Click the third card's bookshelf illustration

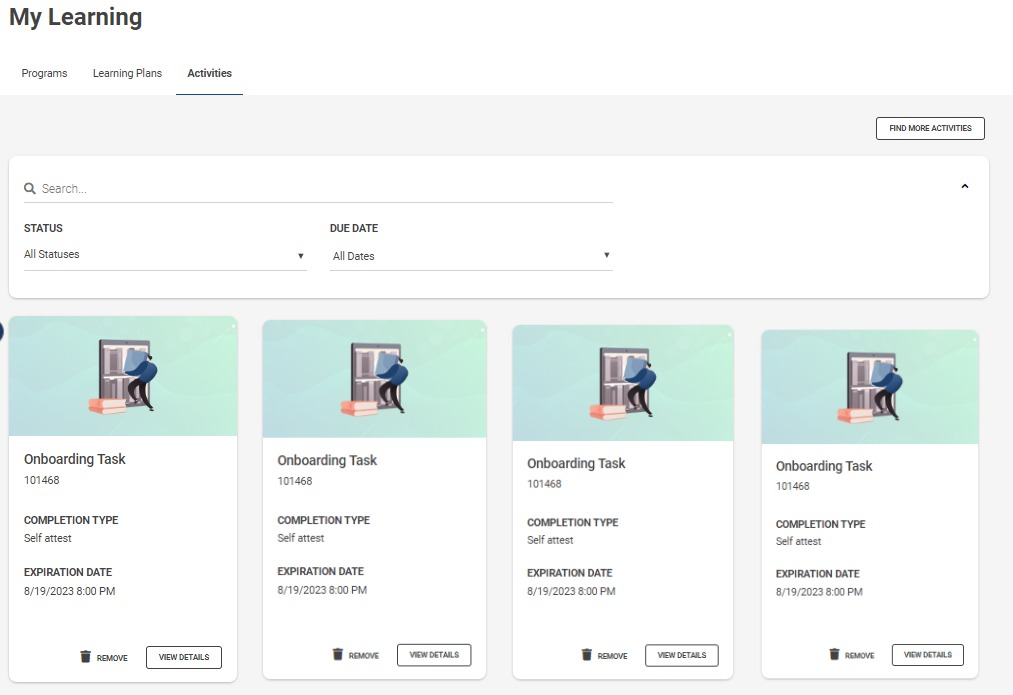tap(623, 383)
